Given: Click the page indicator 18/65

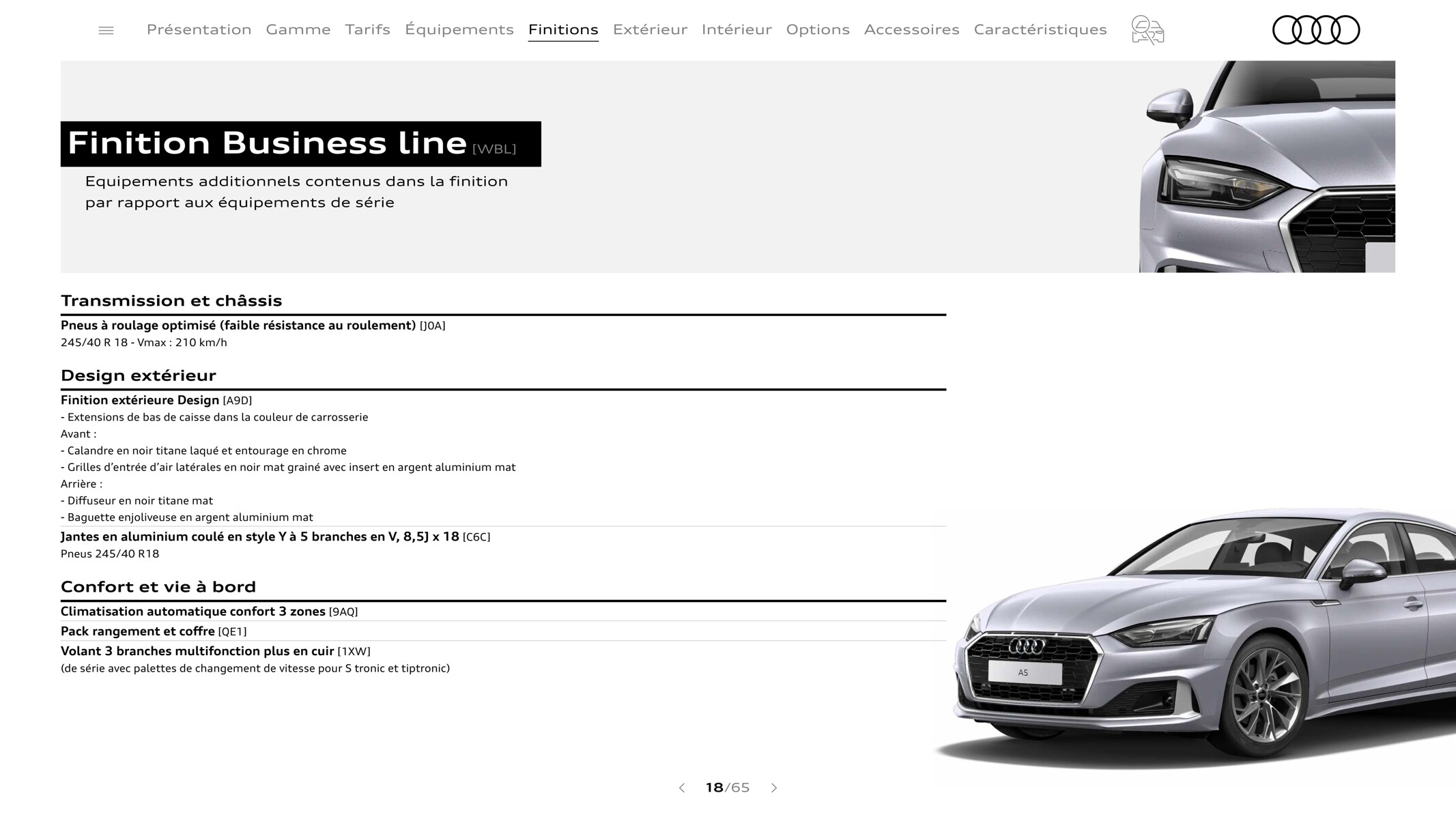Looking at the screenshot, I should pos(728,788).
